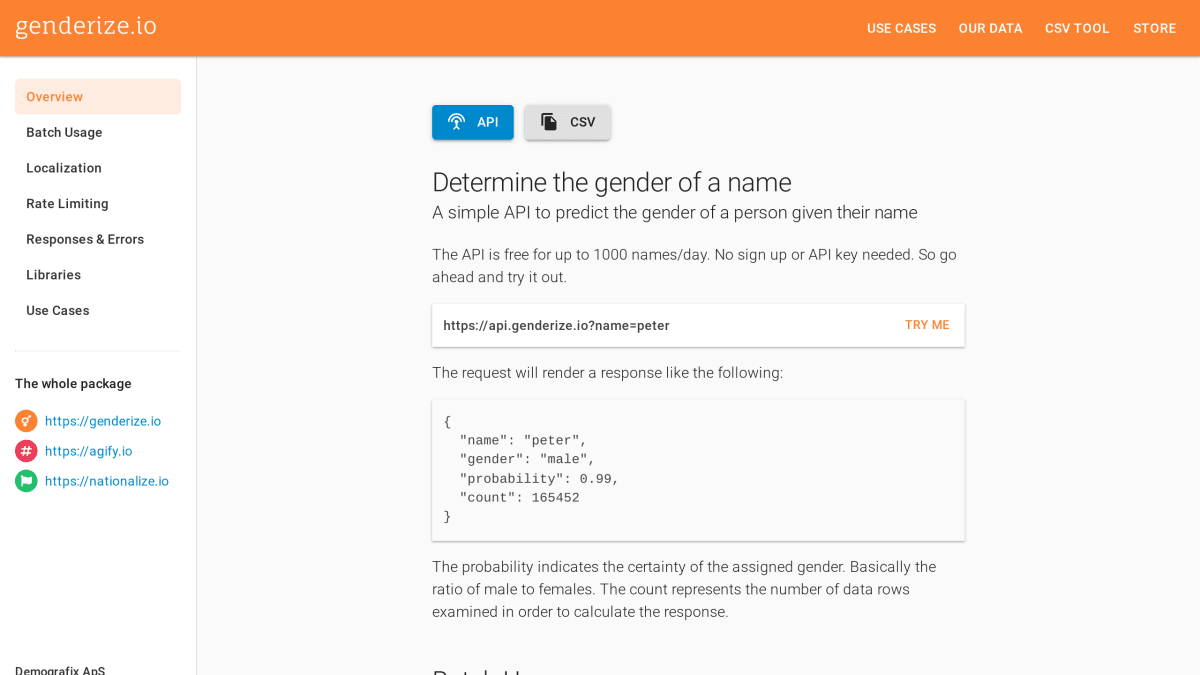Click the api.genderize.io request URL

556,326
